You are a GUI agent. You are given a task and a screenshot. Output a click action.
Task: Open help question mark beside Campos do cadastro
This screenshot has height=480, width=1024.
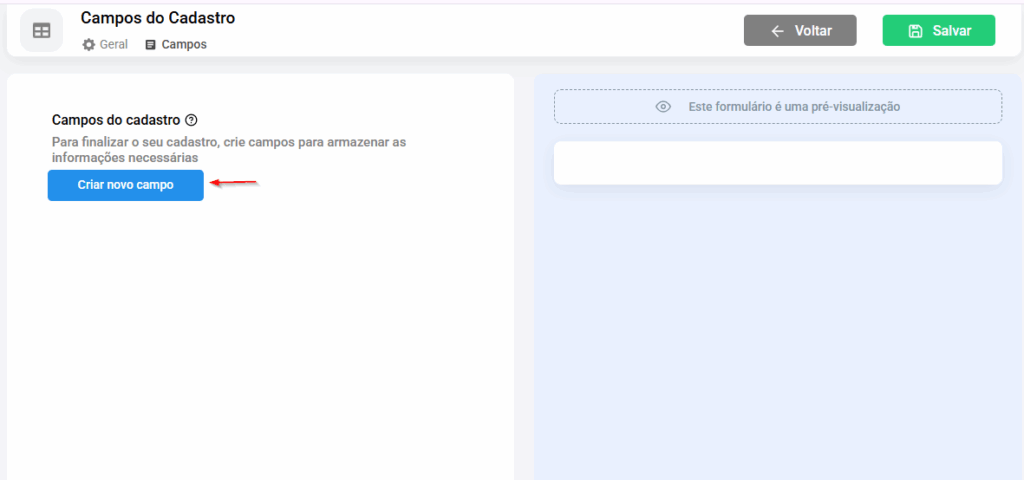[x=191, y=120]
